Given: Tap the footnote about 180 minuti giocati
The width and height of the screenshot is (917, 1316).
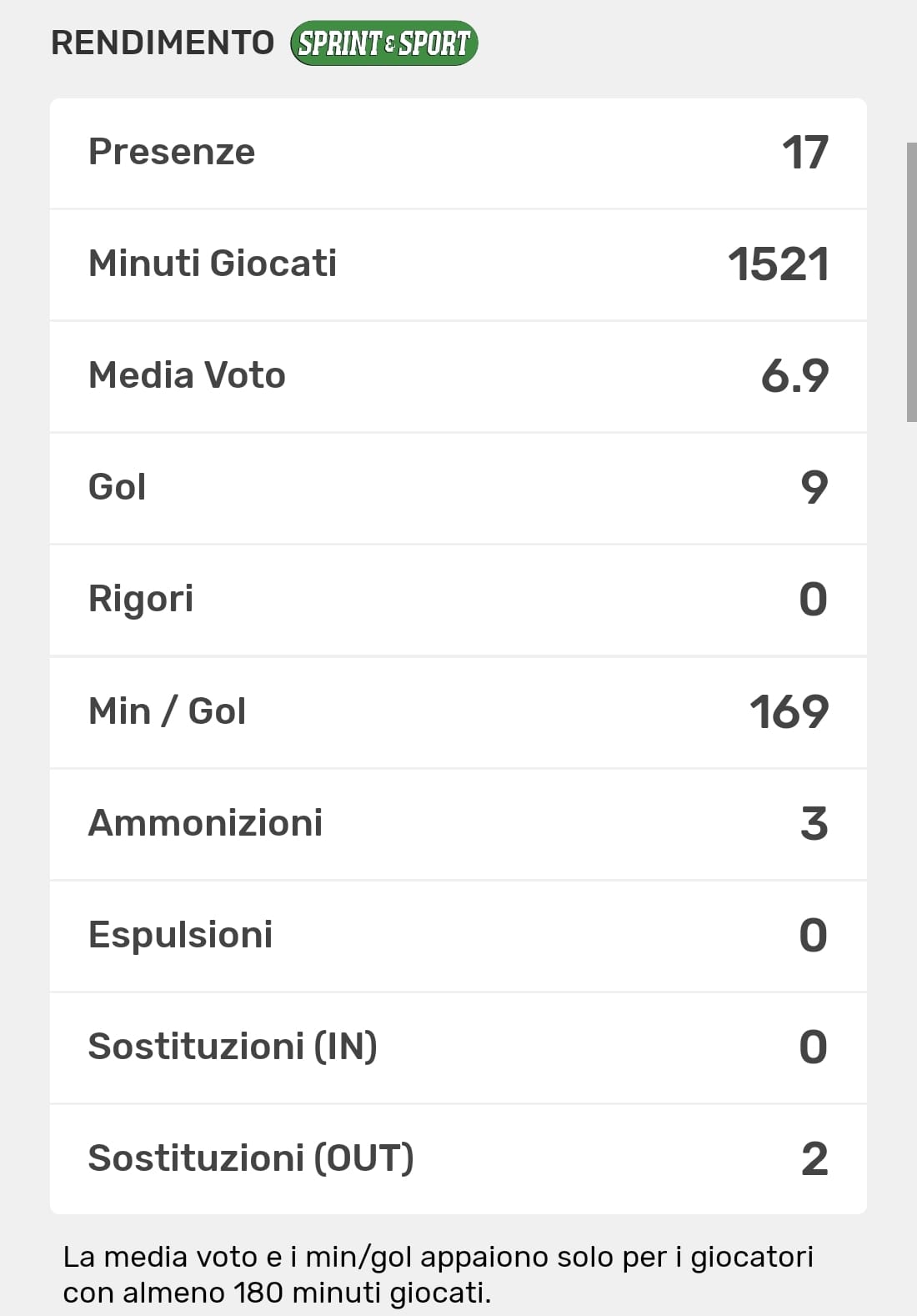Looking at the screenshot, I should pos(438,1274).
